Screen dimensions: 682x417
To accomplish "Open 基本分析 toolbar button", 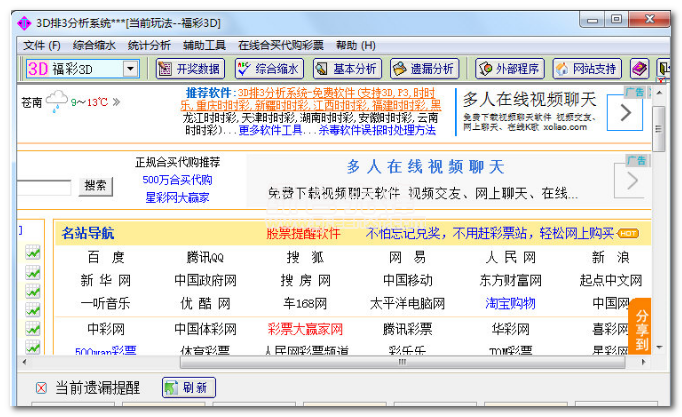I will (347, 69).
